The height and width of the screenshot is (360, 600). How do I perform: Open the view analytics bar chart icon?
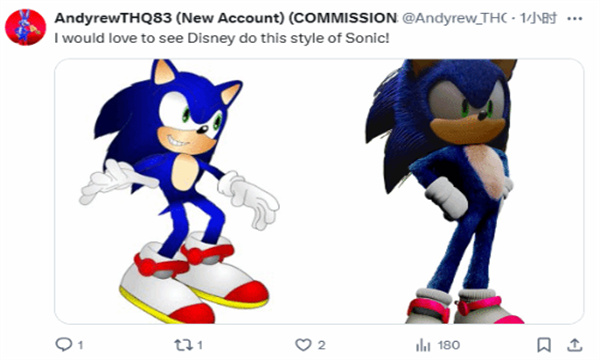pyautogui.click(x=423, y=345)
